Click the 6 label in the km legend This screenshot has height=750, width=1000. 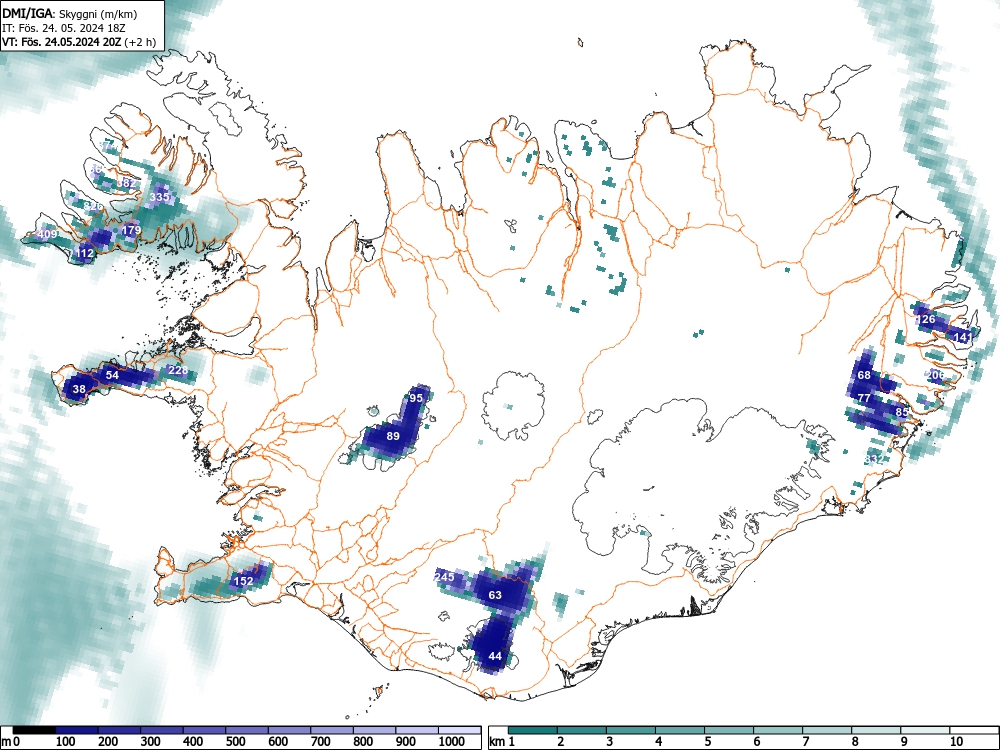757,742
